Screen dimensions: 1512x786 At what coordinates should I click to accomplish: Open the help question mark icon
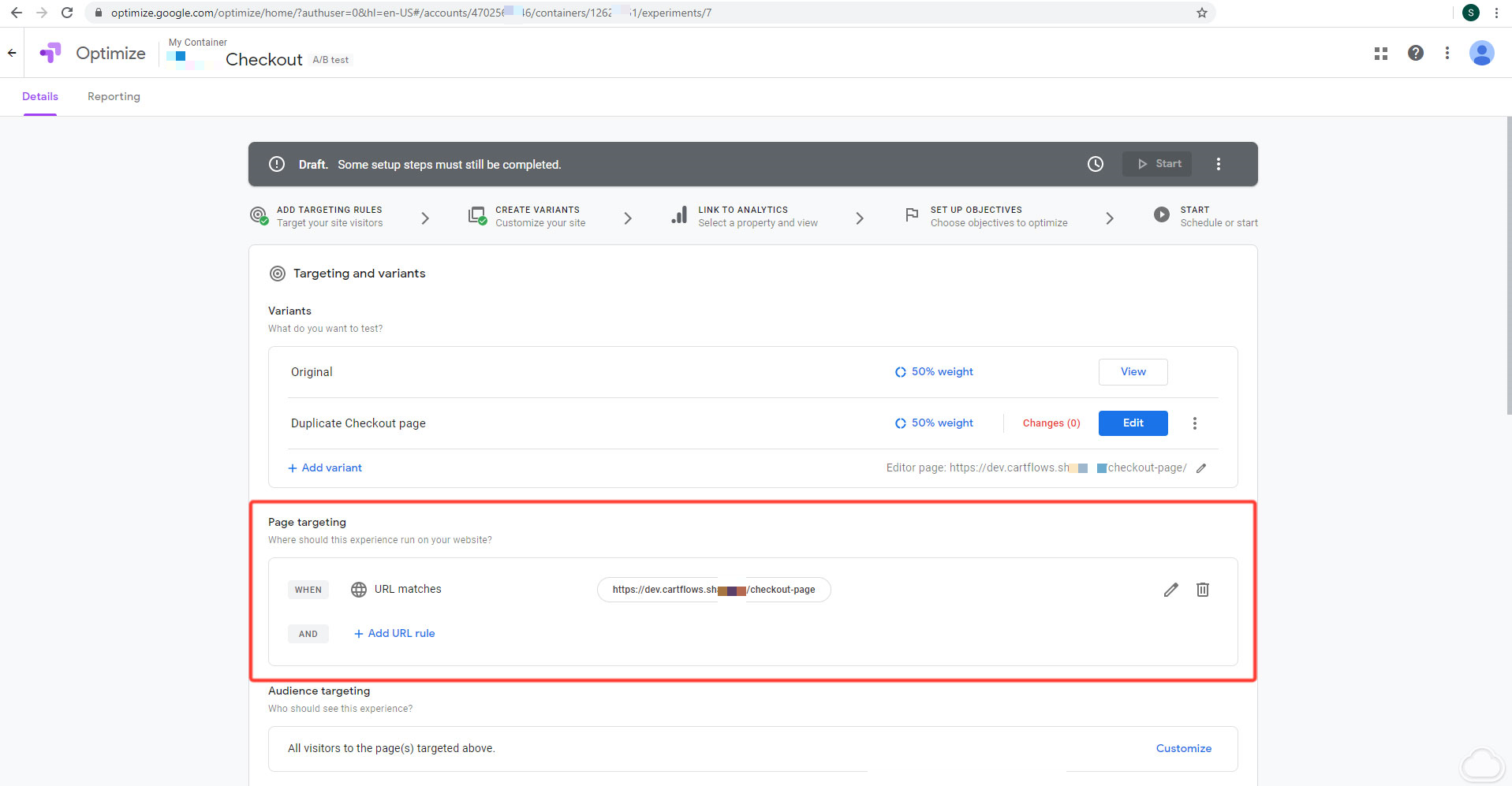pos(1415,53)
